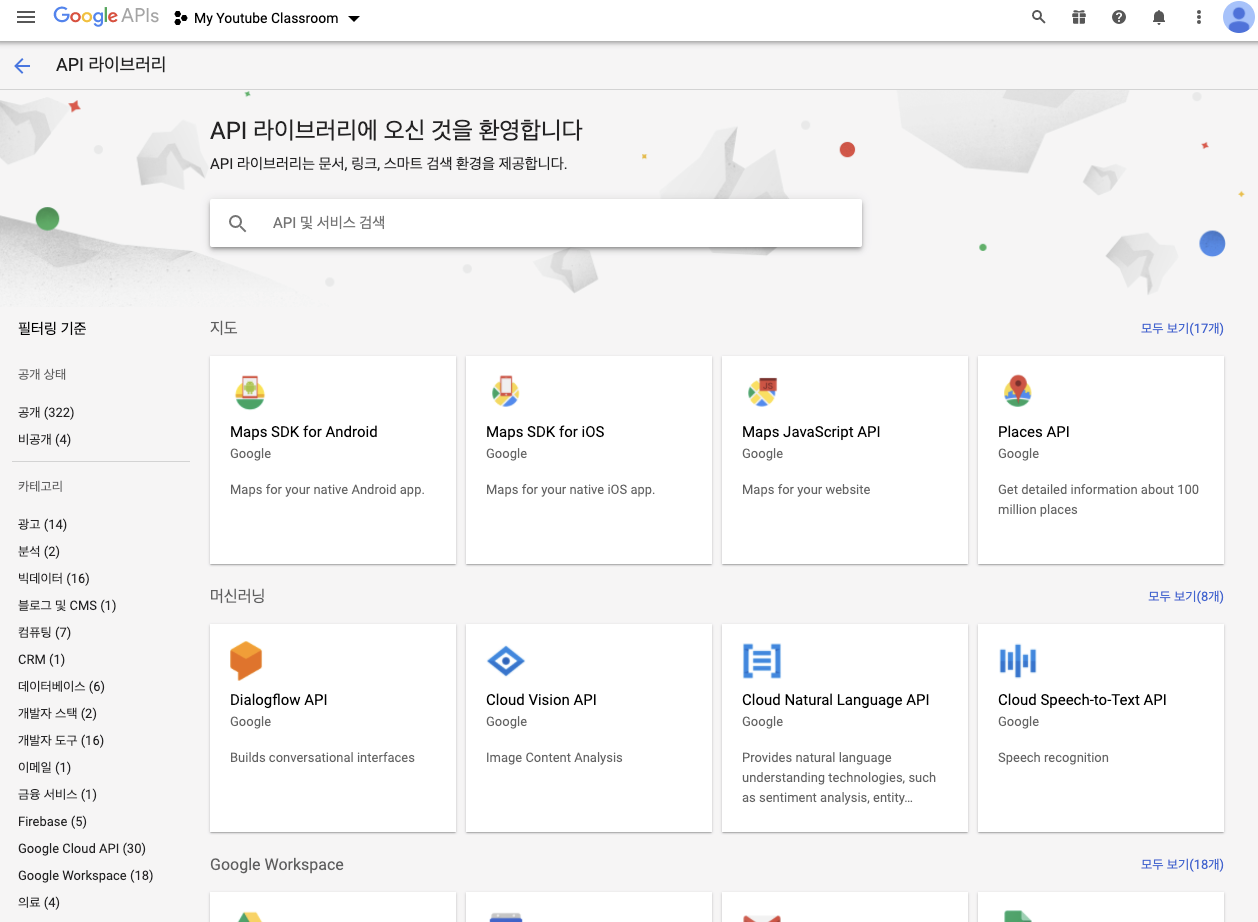
Task: Filter by category 이메일 (1)
Action: [44, 767]
